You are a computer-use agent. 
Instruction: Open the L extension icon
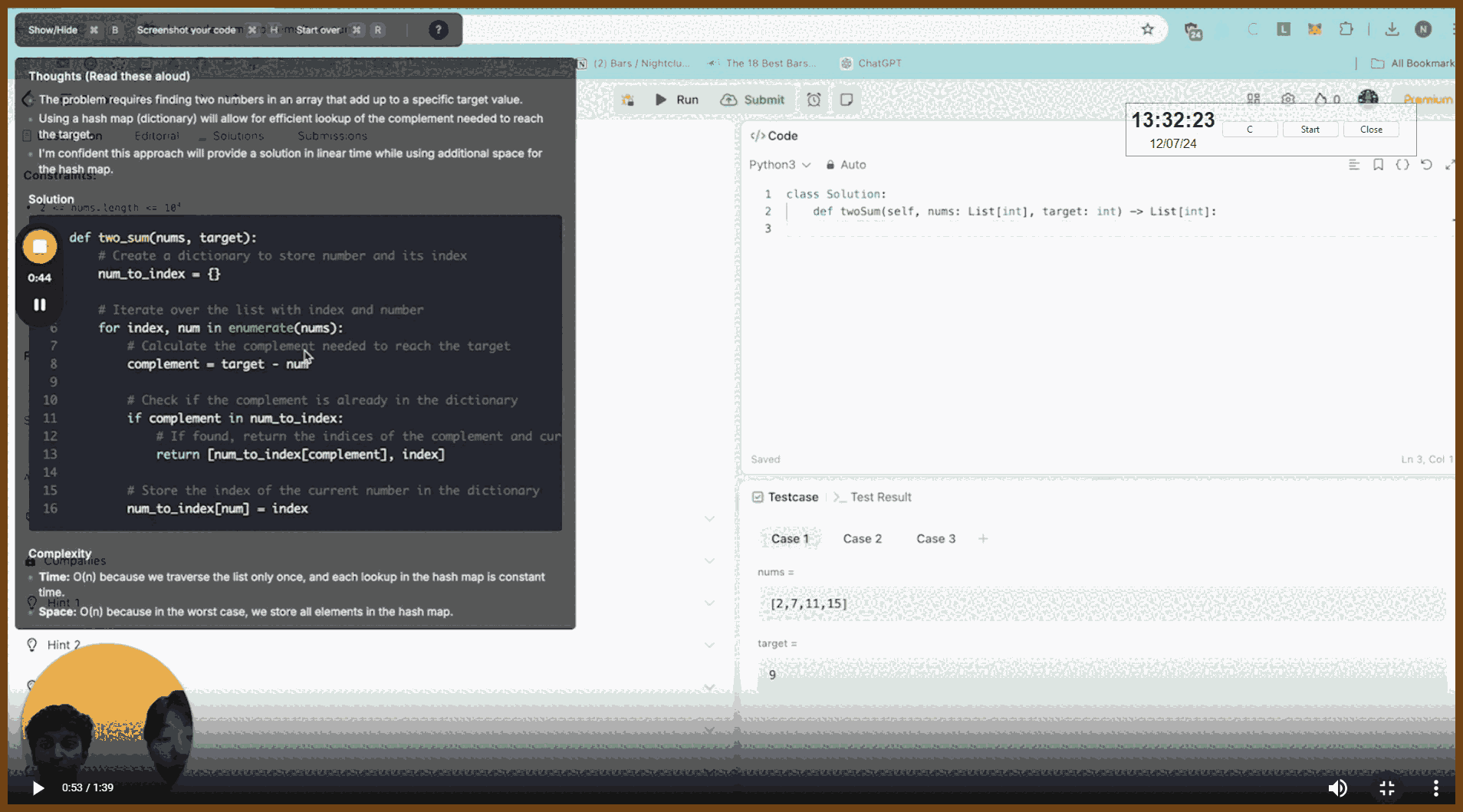tap(1283, 29)
